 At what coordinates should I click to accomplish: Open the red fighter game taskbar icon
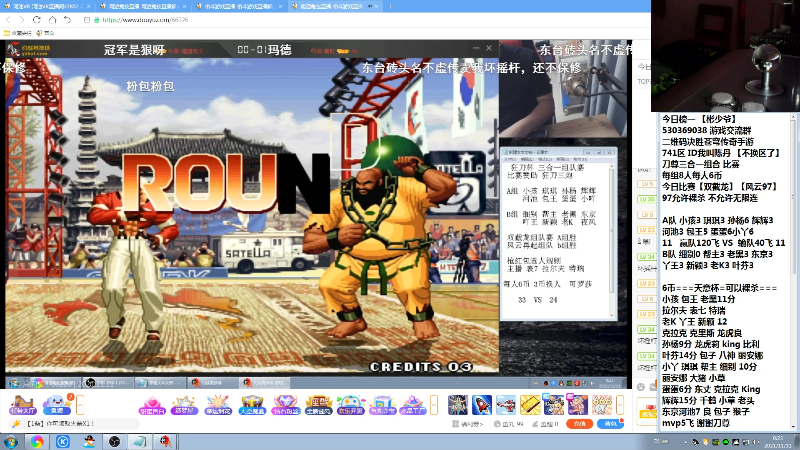[165, 441]
